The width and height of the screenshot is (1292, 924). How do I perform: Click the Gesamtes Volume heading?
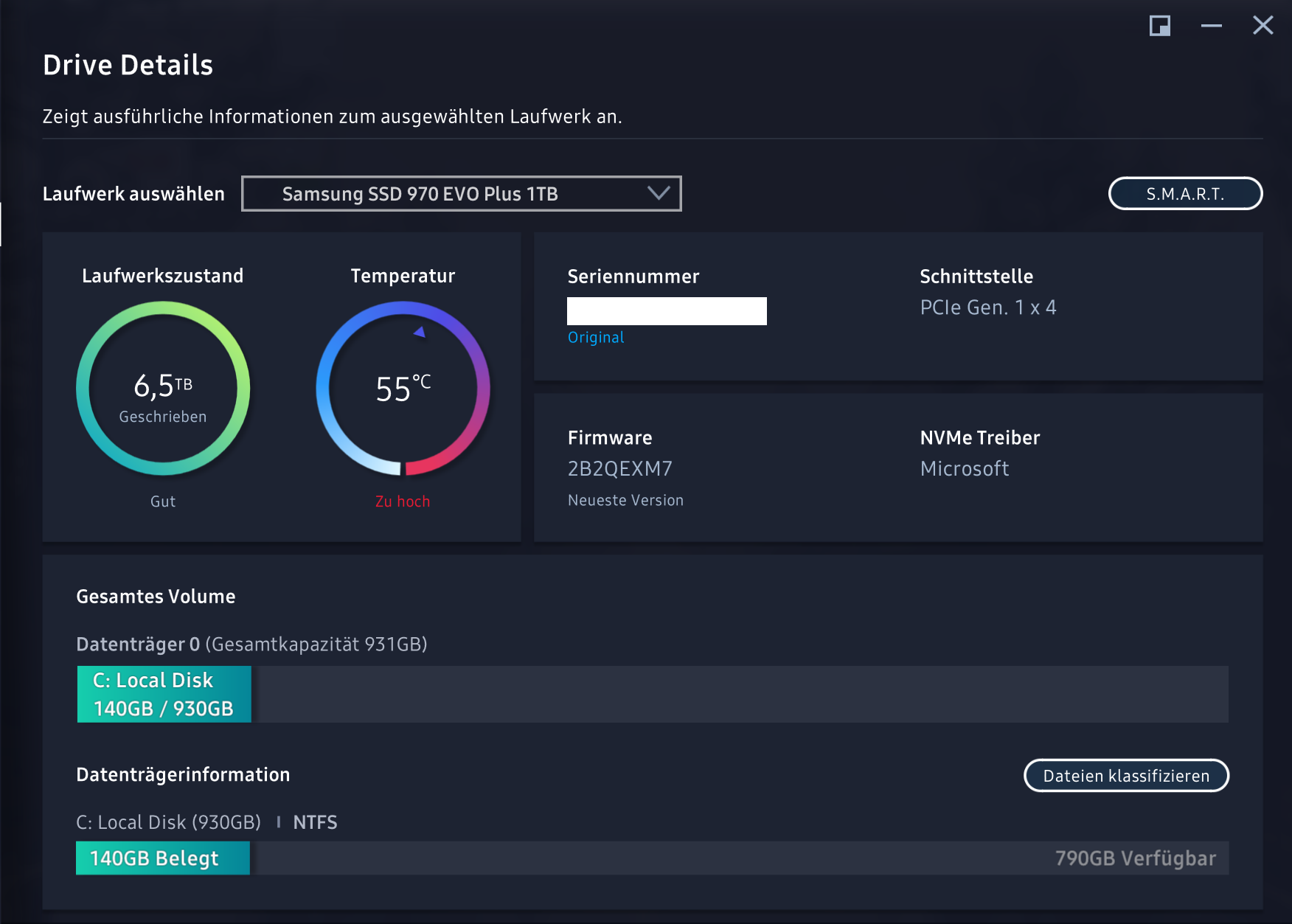[156, 596]
